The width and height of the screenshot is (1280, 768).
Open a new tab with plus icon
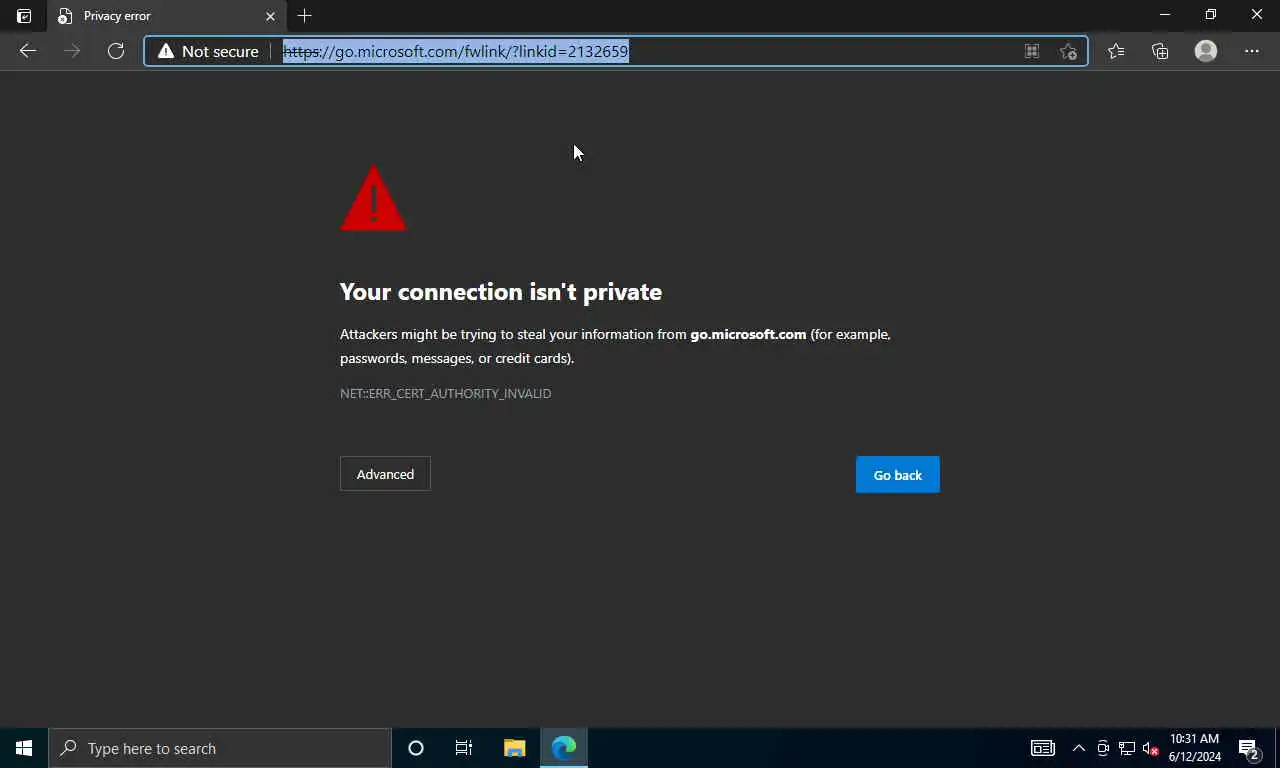(305, 16)
